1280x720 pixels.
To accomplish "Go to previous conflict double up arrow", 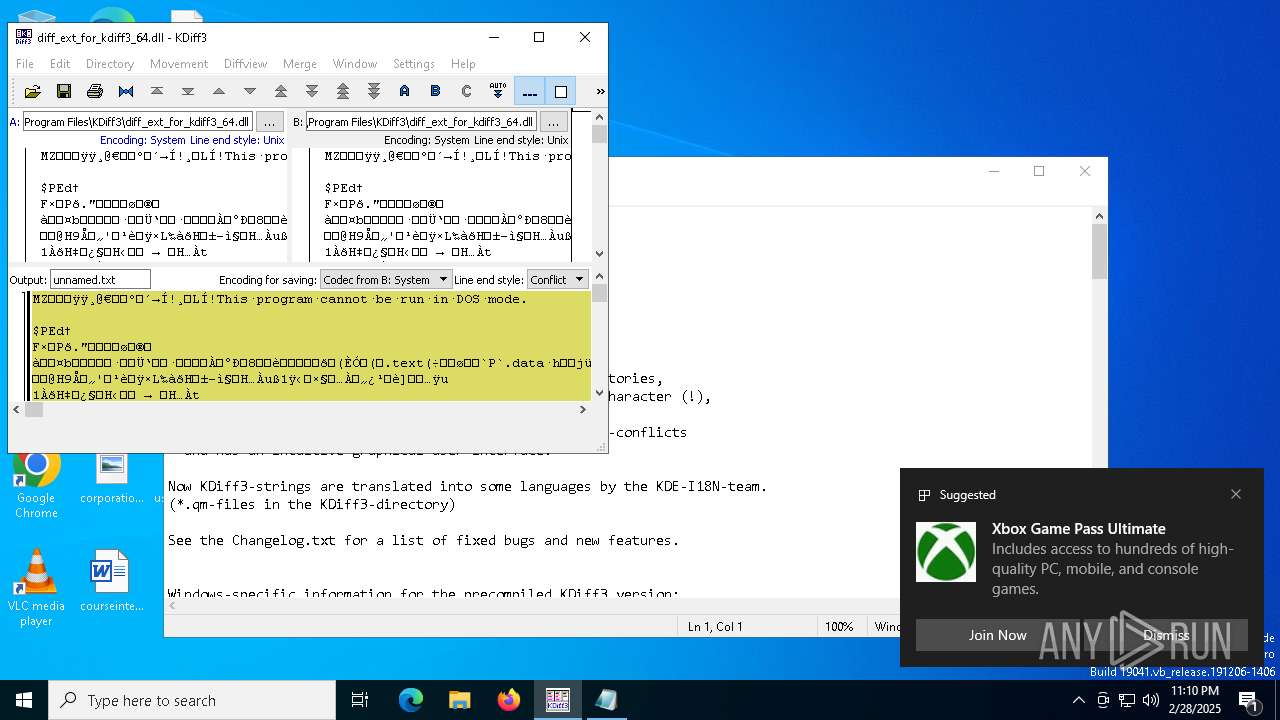I will [x=281, y=91].
